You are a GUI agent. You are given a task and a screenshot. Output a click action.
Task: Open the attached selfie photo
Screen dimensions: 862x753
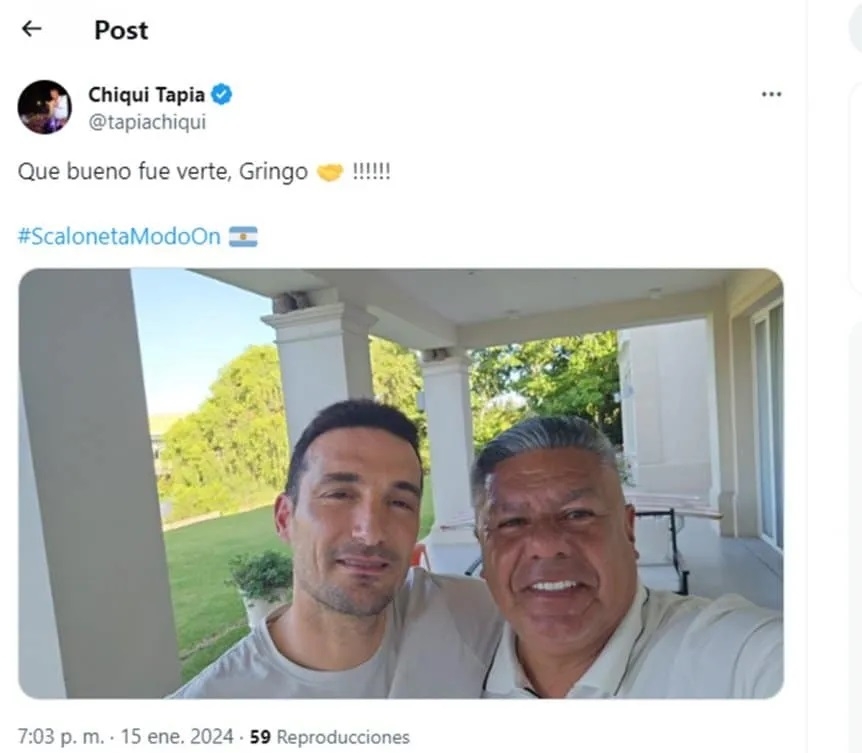coord(401,483)
